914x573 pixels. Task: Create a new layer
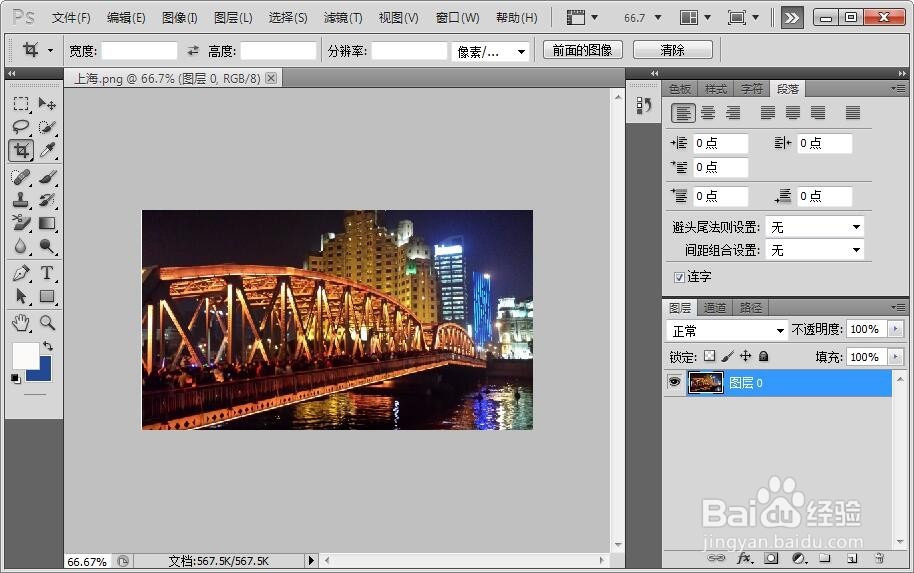[852, 558]
